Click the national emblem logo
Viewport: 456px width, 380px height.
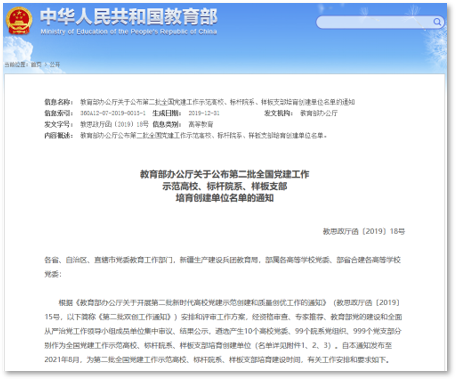(x=19, y=21)
